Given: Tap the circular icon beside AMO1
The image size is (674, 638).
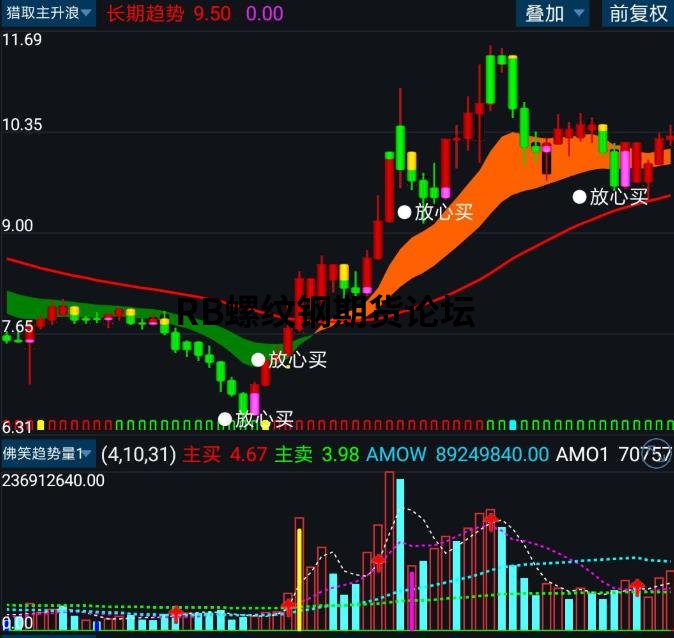Looking at the screenshot, I should click(658, 453).
